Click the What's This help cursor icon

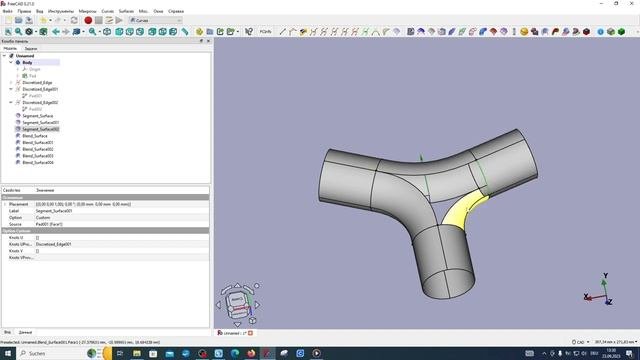coord(249,31)
